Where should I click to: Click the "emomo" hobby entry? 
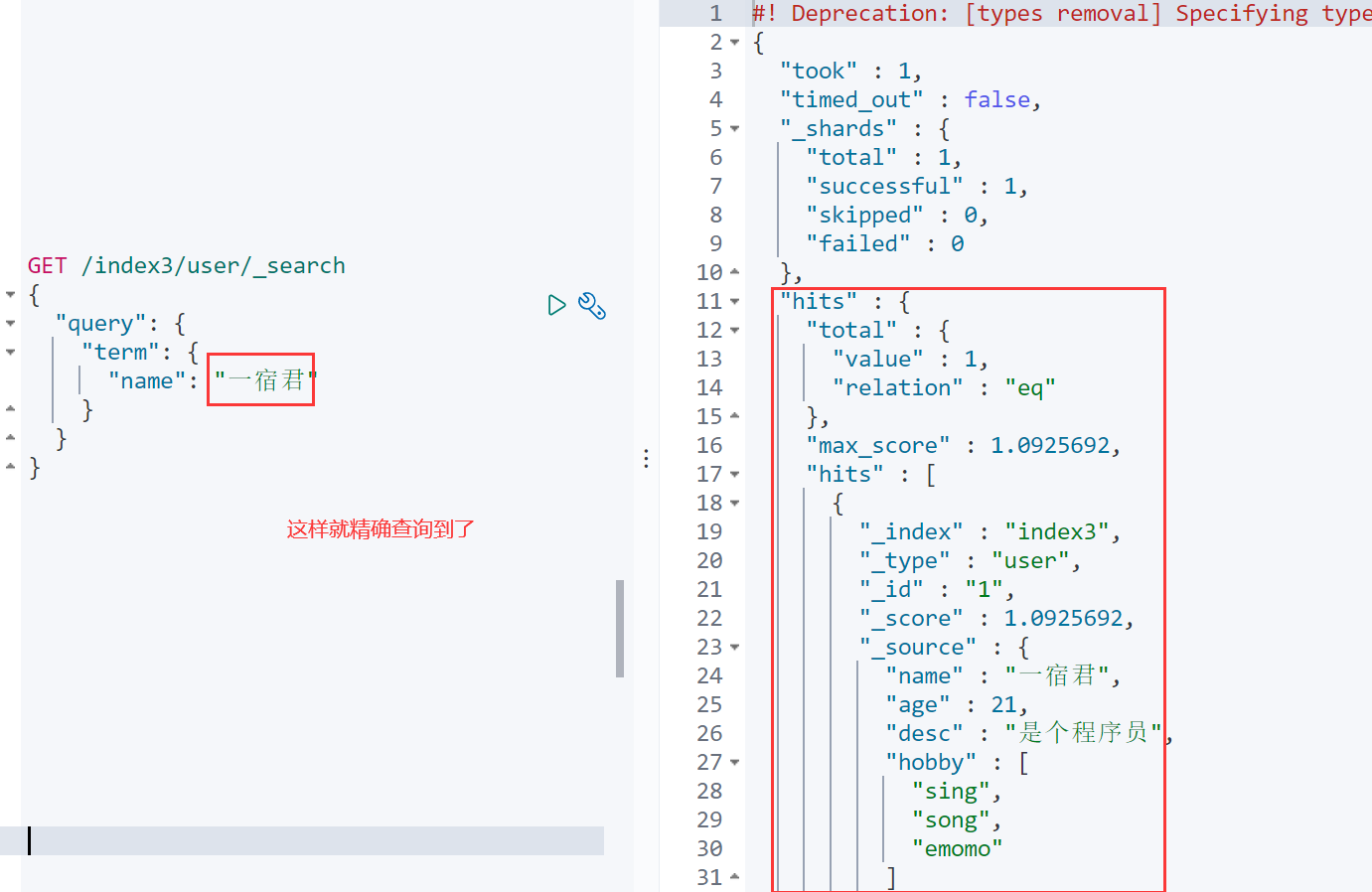click(x=958, y=849)
